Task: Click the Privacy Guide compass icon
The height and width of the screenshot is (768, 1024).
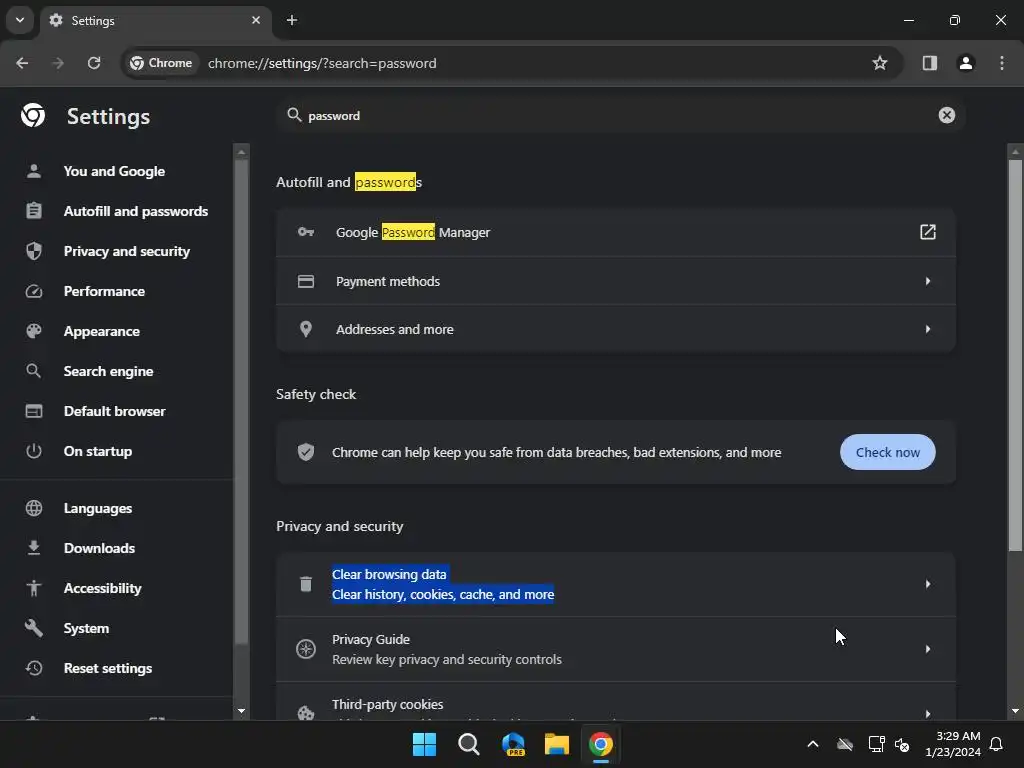Action: [306, 649]
